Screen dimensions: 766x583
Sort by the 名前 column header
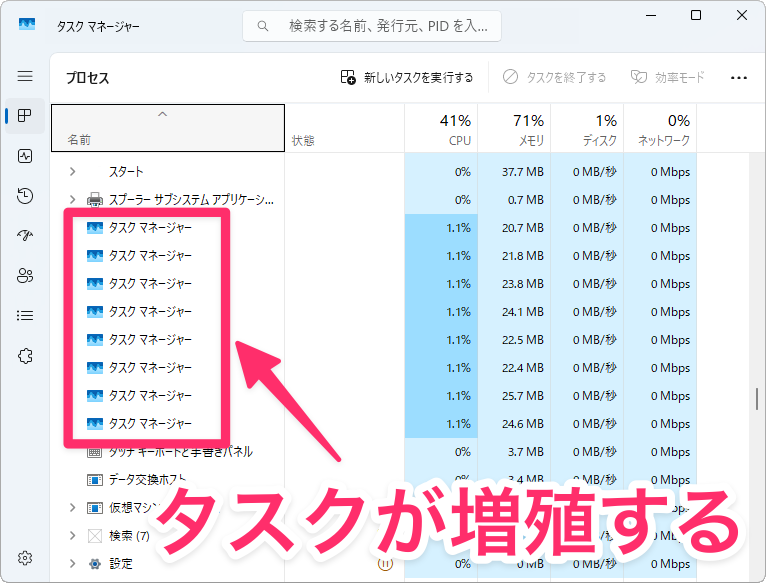click(x=160, y=129)
